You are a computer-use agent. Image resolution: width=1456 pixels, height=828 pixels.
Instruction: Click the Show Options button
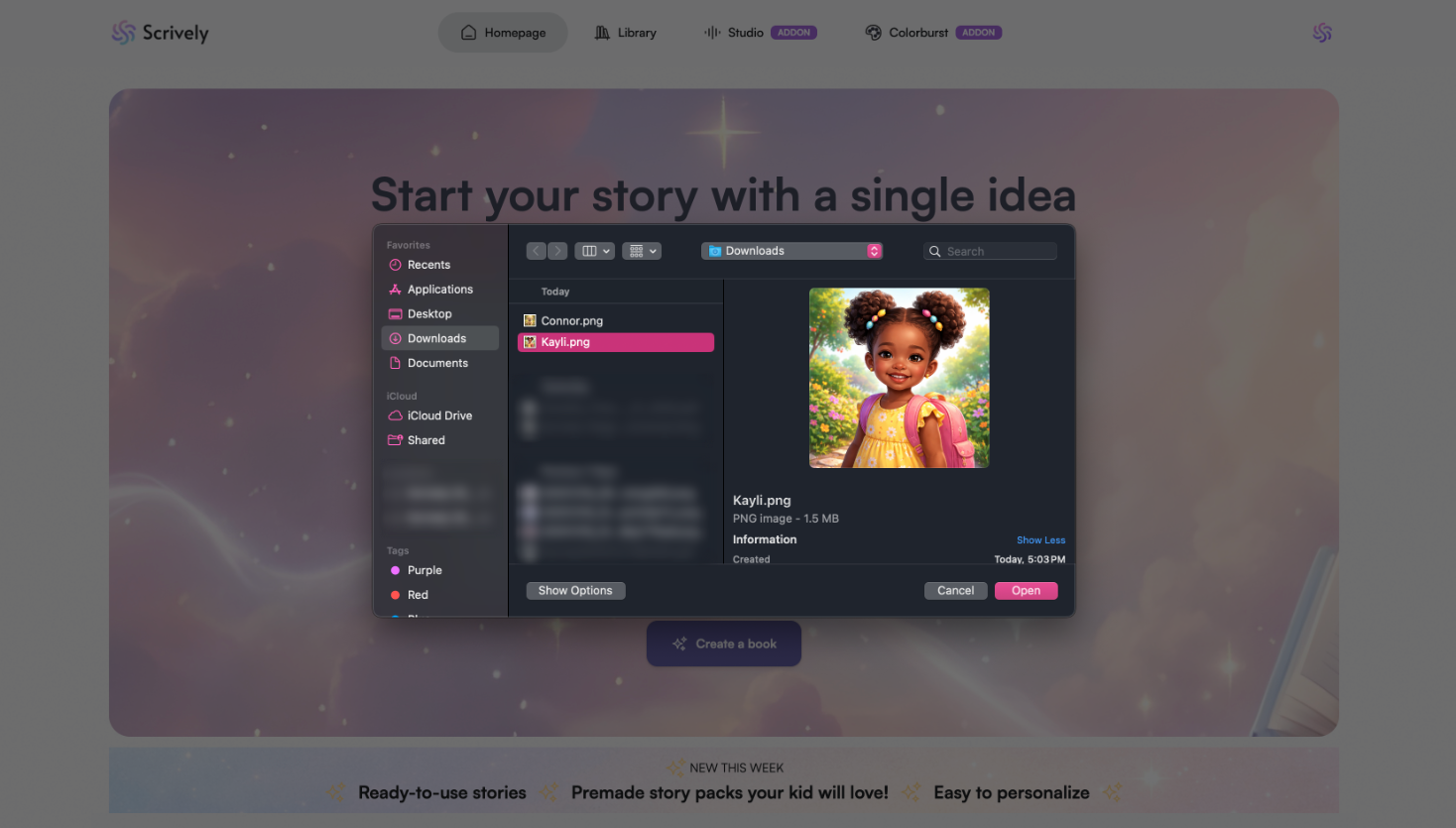pos(575,591)
